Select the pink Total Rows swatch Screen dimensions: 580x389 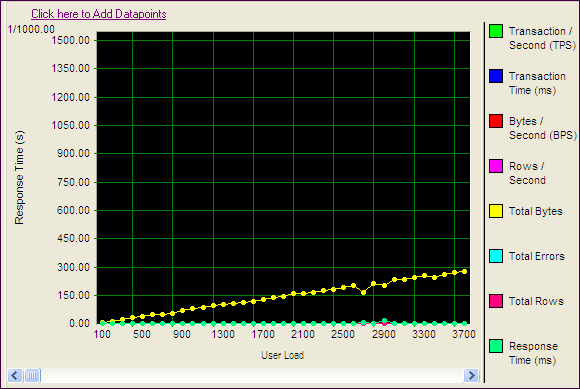tap(496, 301)
